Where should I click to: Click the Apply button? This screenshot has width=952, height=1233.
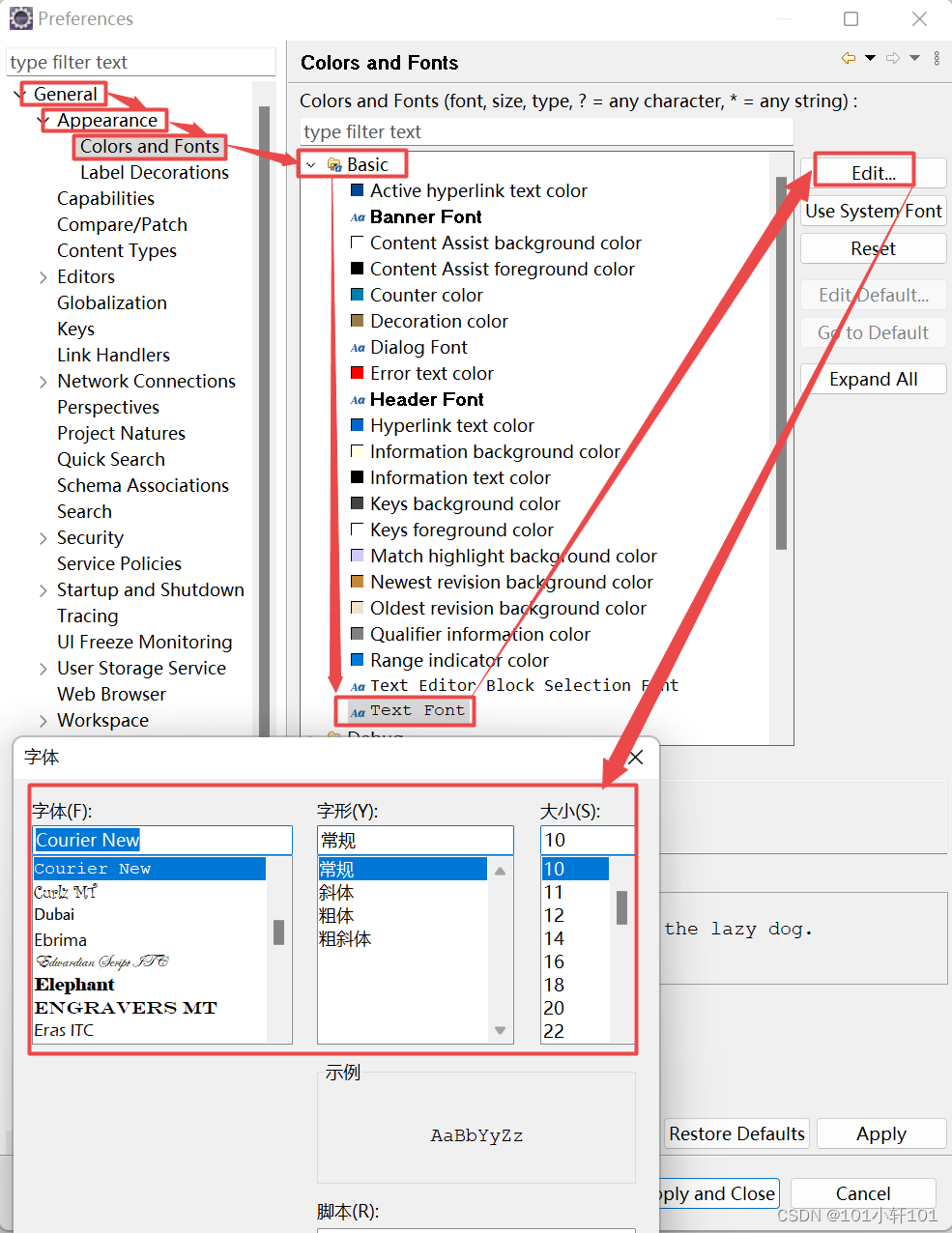tap(881, 1133)
